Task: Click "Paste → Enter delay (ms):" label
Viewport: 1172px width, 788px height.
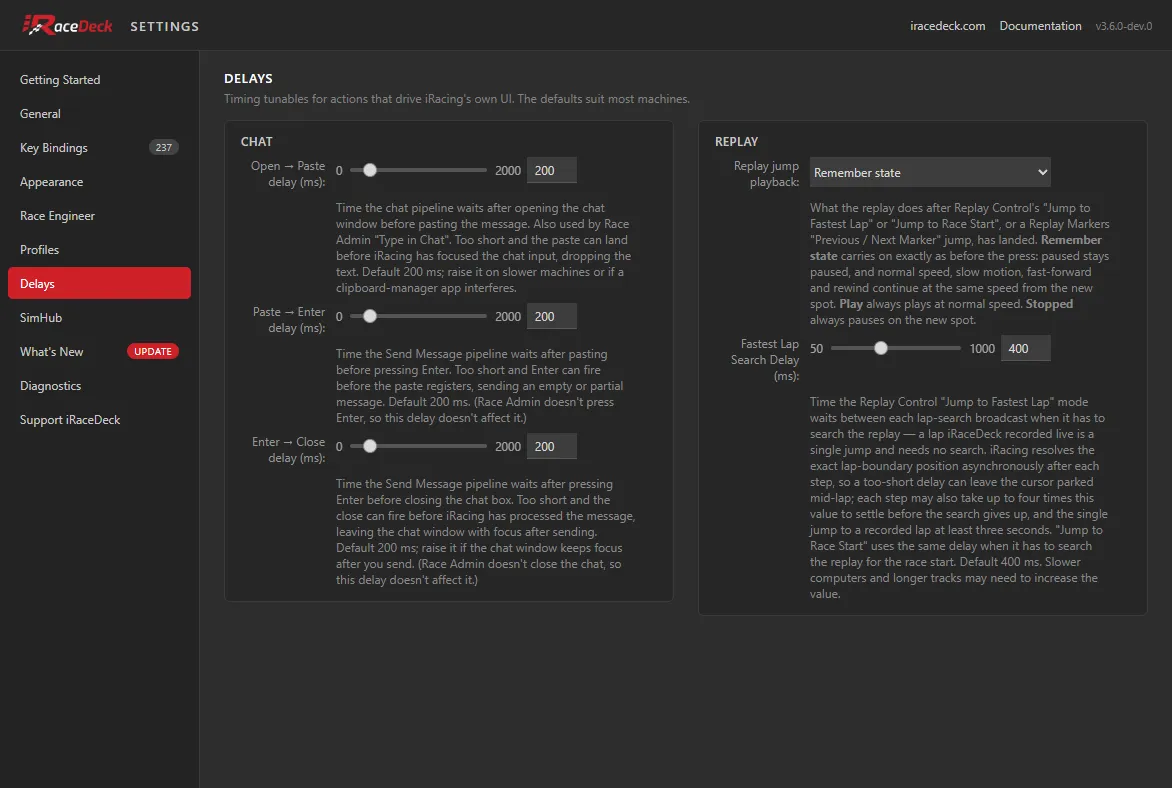Action: pyautogui.click(x=289, y=319)
